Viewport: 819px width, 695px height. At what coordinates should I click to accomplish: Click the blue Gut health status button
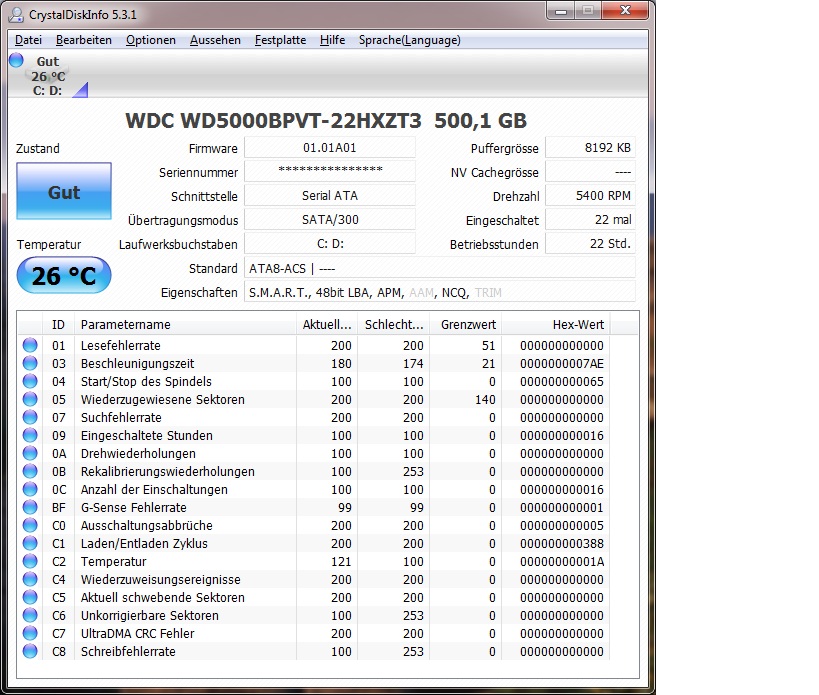point(64,191)
